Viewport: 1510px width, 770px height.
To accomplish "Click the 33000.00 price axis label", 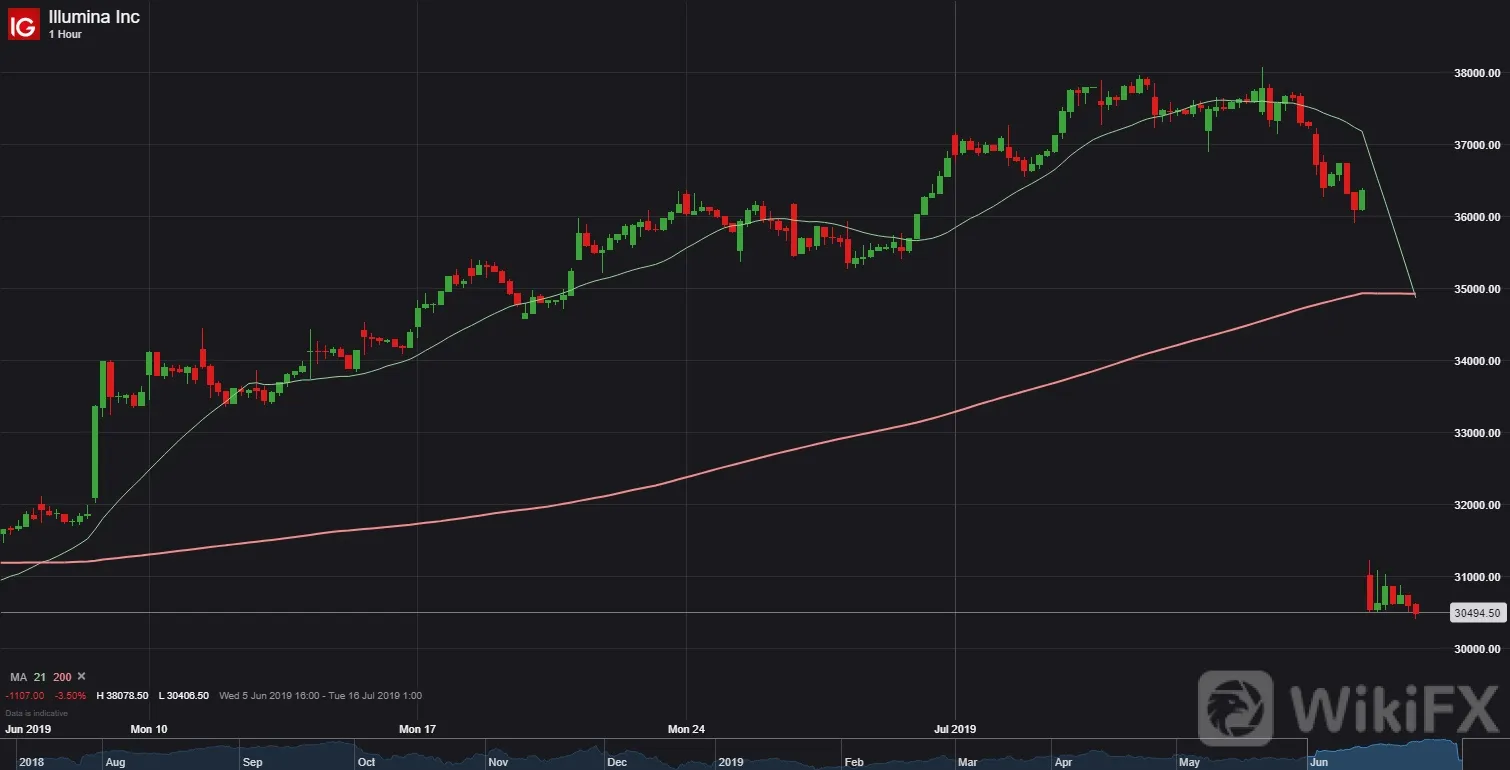I will point(1476,433).
